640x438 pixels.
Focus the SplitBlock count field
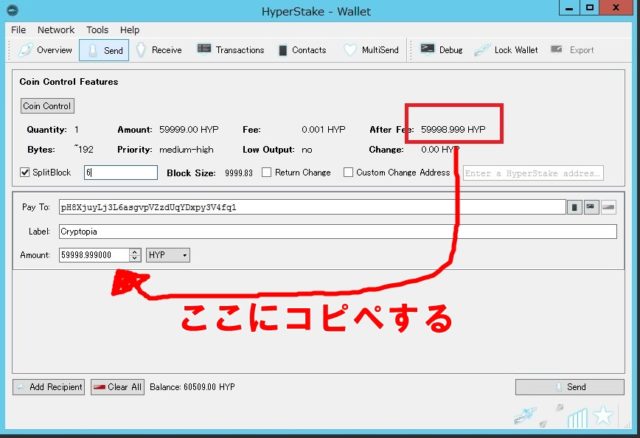click(x=121, y=173)
